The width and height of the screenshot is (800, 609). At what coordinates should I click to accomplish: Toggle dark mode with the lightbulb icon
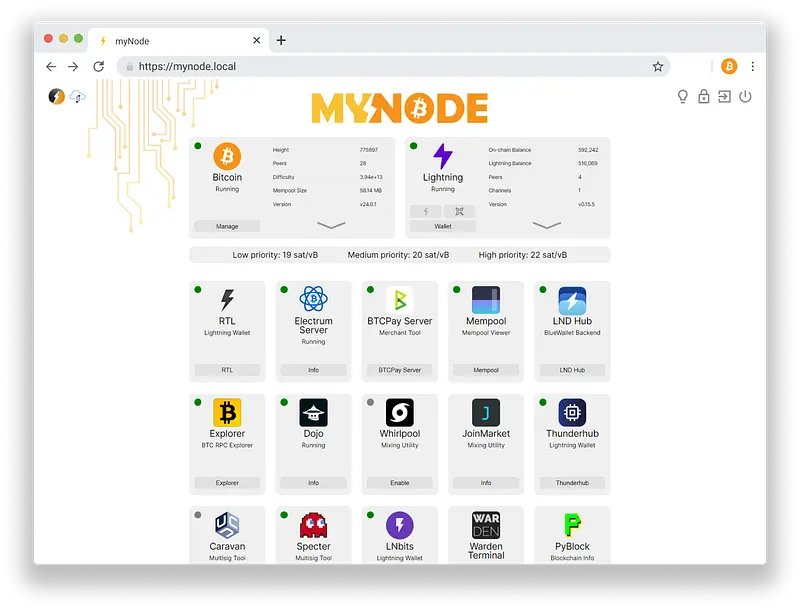coord(683,97)
